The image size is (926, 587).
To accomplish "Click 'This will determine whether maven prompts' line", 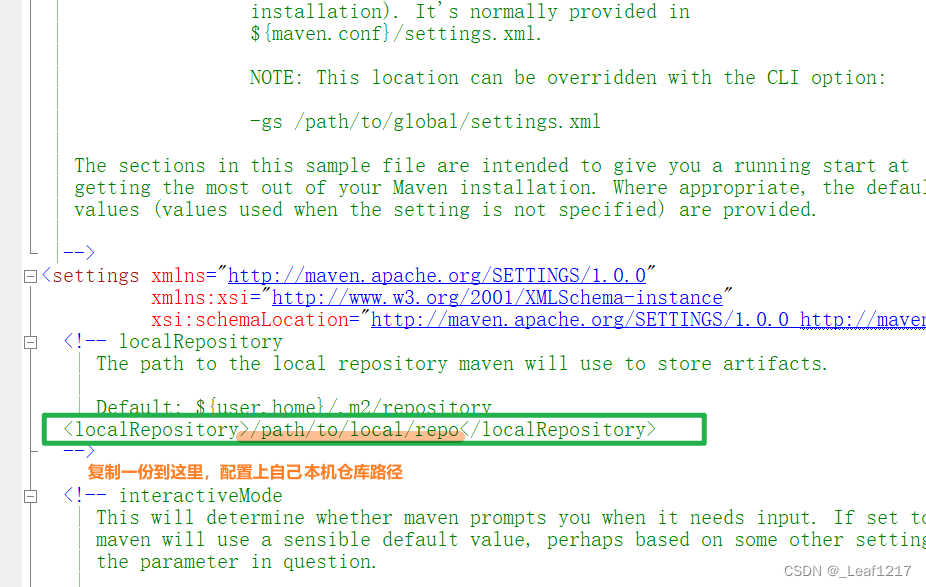I will click(x=511, y=518).
